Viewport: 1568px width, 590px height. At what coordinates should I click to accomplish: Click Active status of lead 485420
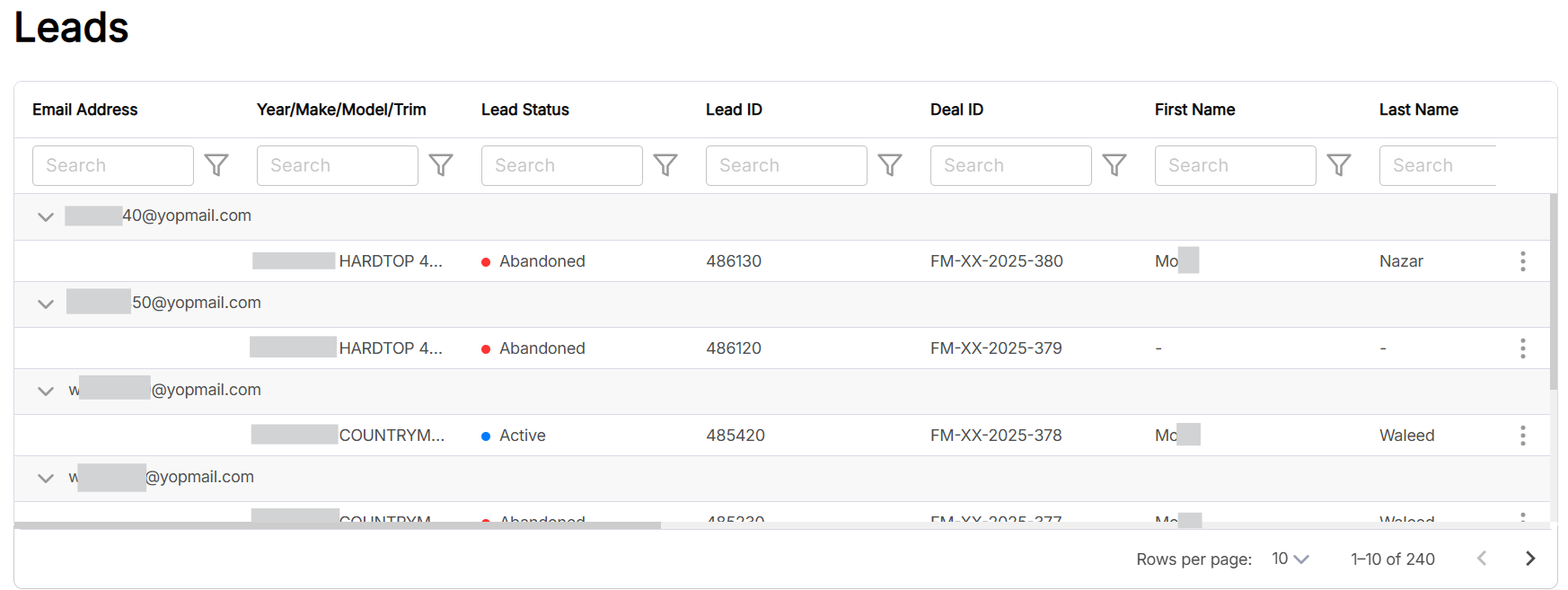[514, 436]
